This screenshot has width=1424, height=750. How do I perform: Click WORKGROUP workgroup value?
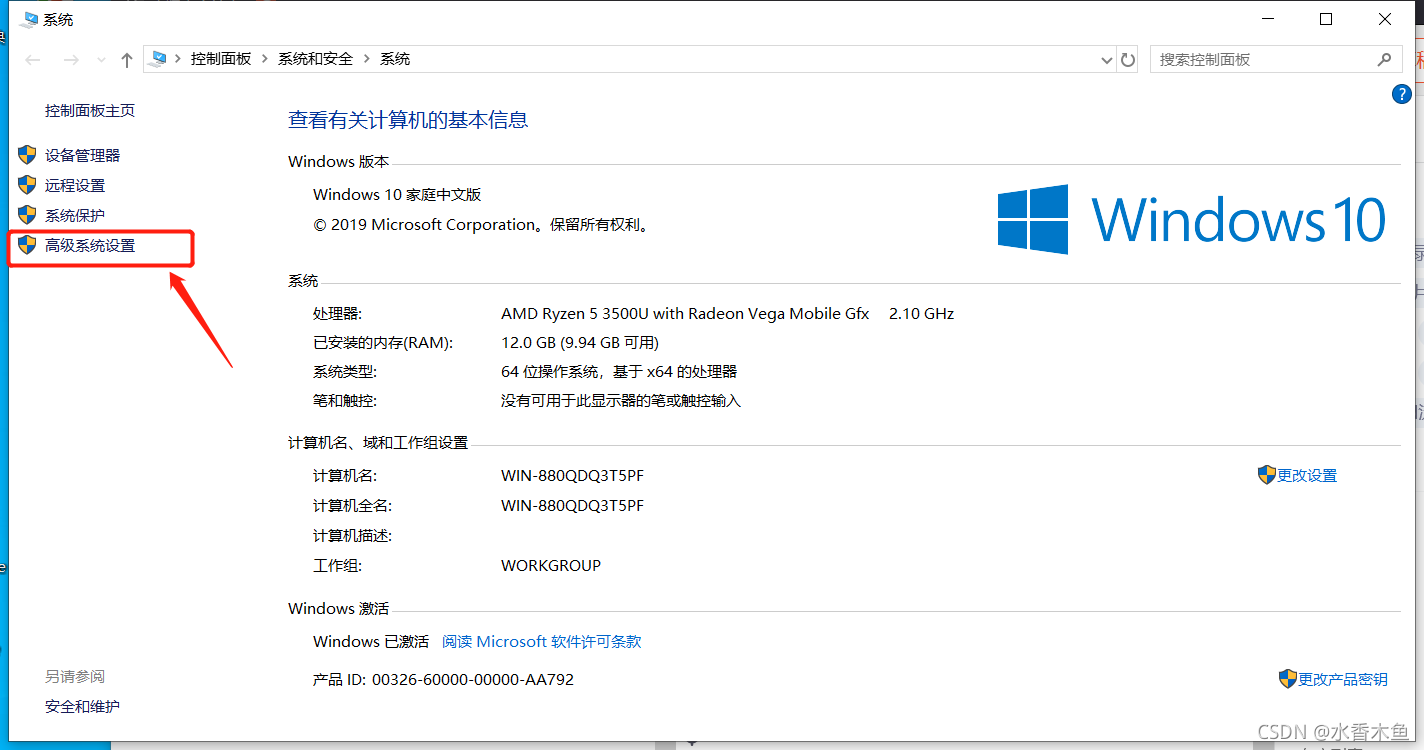click(x=551, y=566)
